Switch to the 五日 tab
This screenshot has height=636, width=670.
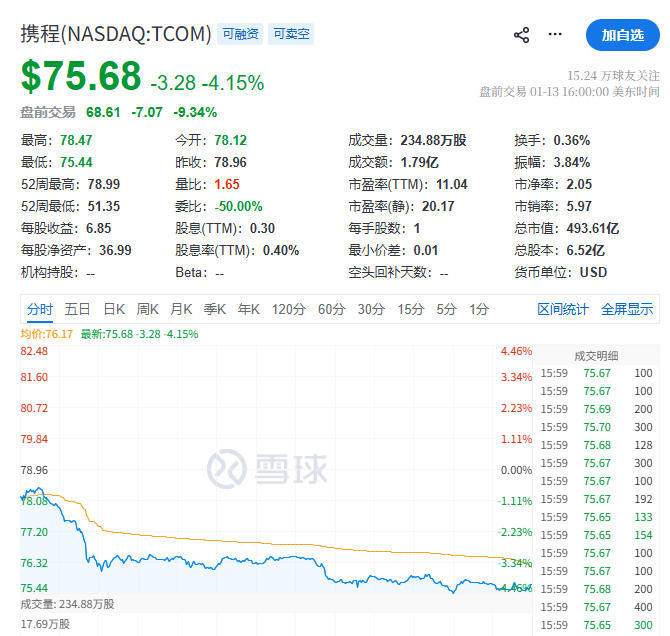[x=77, y=309]
